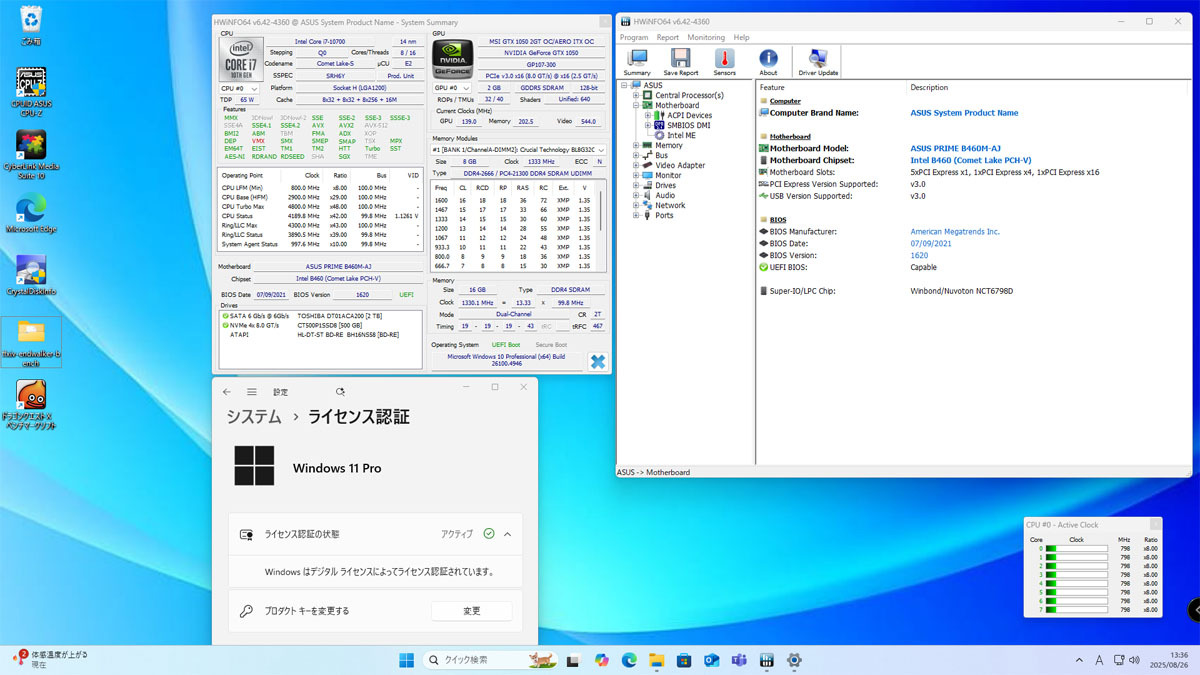
Task: Click the IME input mode indicator A
Action: coord(1099,660)
